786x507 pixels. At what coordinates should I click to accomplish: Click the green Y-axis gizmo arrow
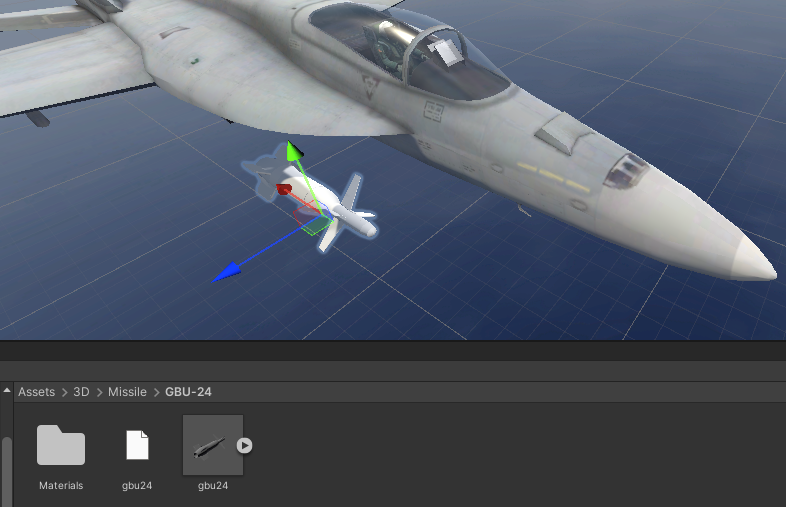[293, 151]
